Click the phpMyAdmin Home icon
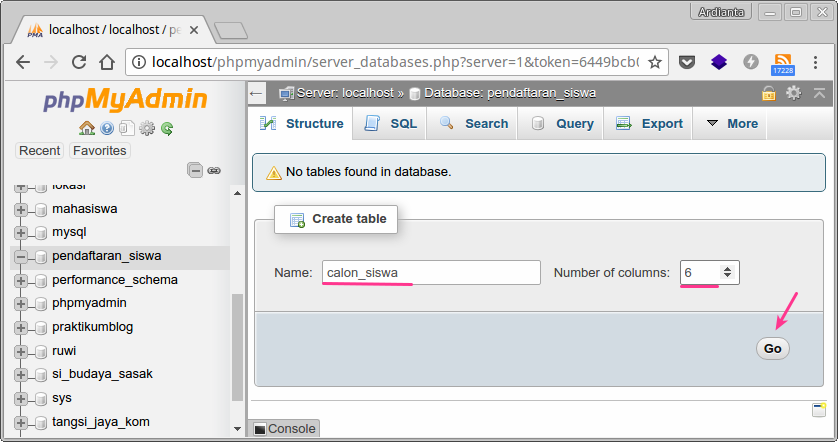Image resolution: width=838 pixels, height=442 pixels. coord(87,128)
